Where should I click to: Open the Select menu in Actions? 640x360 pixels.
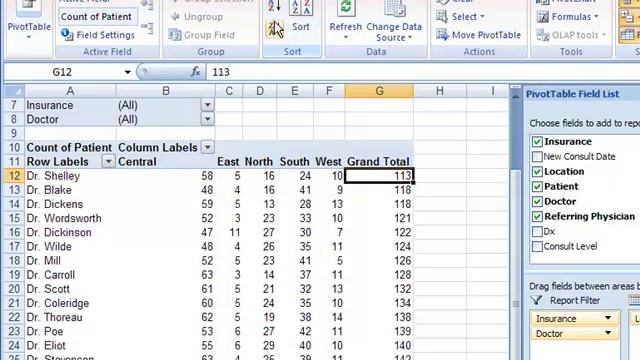460,17
